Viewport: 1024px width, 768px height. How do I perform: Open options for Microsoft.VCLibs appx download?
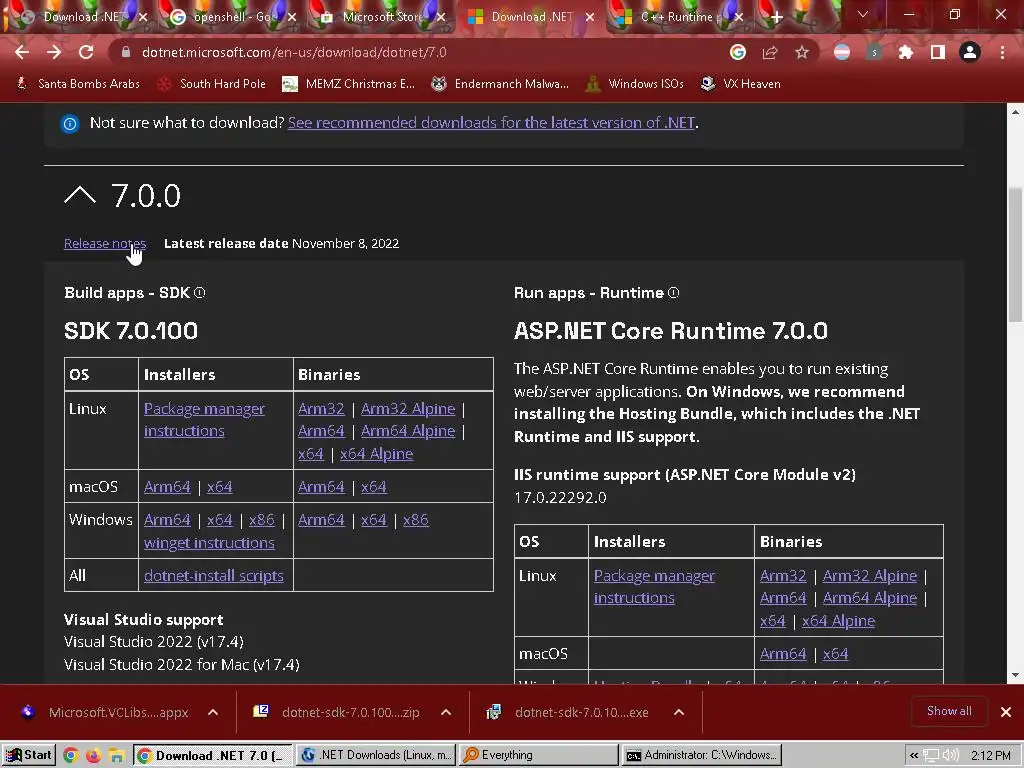coord(213,712)
